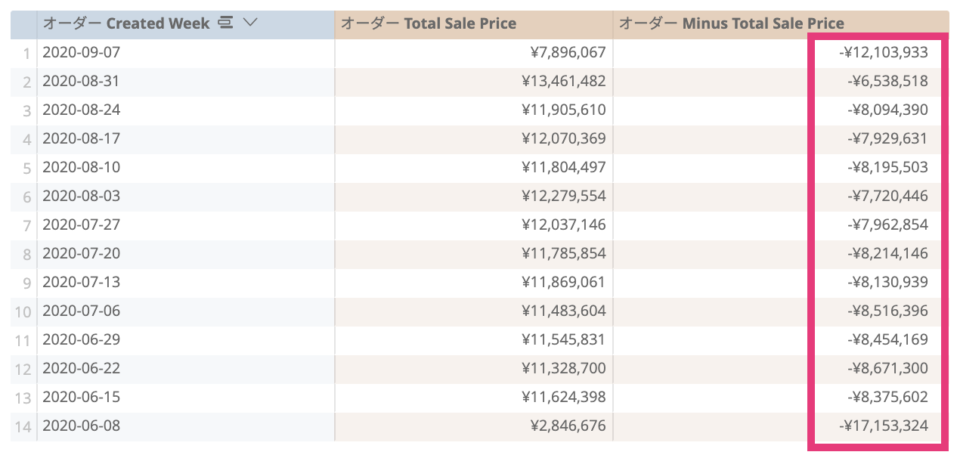Click the Minus Total Sale Price header
960x455 pixels.
point(781,24)
